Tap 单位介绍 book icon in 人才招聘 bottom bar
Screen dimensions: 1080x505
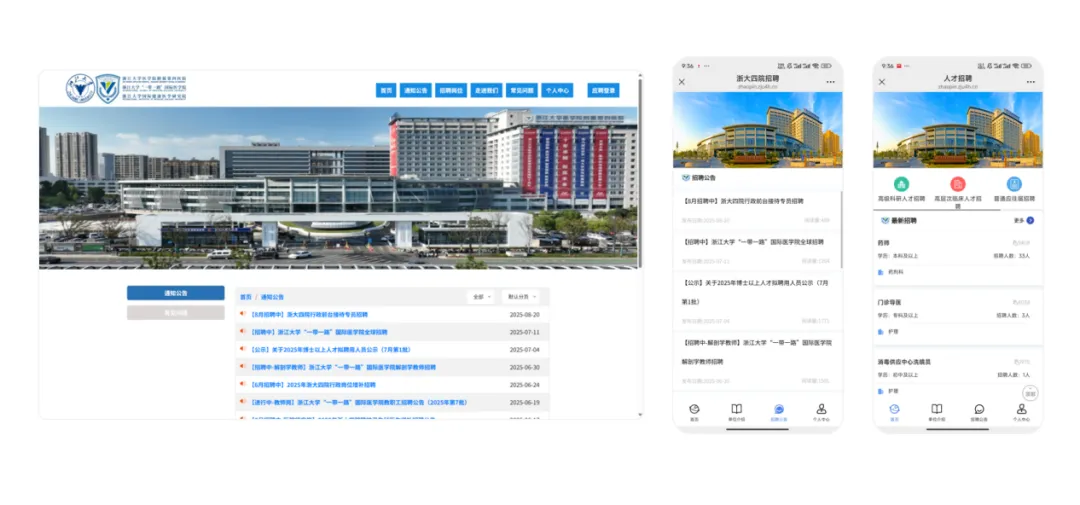(x=937, y=410)
